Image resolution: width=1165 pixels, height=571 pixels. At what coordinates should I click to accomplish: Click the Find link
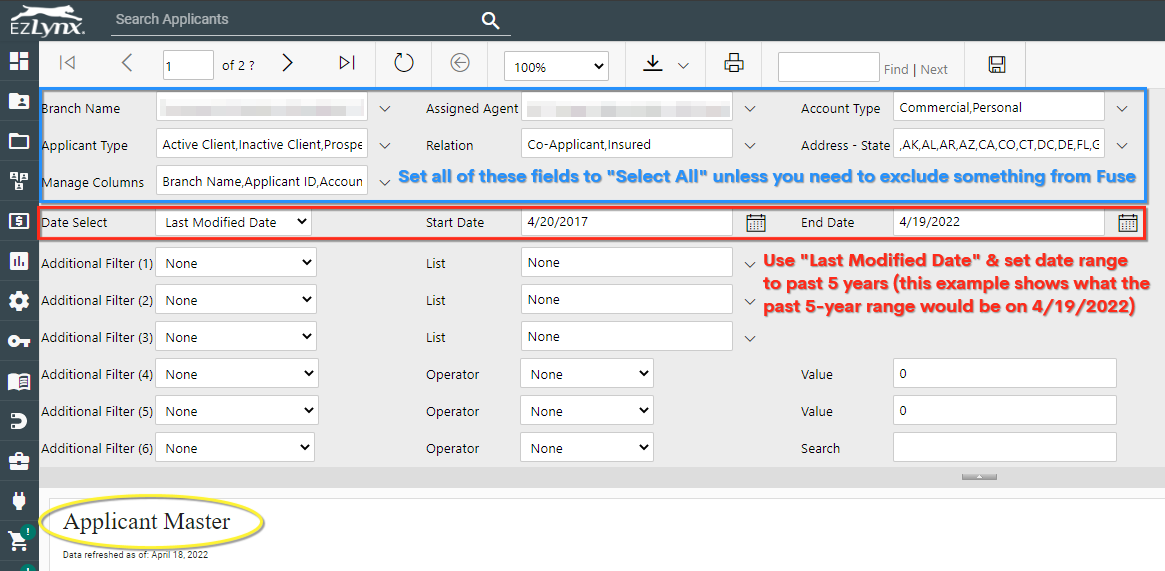point(896,69)
